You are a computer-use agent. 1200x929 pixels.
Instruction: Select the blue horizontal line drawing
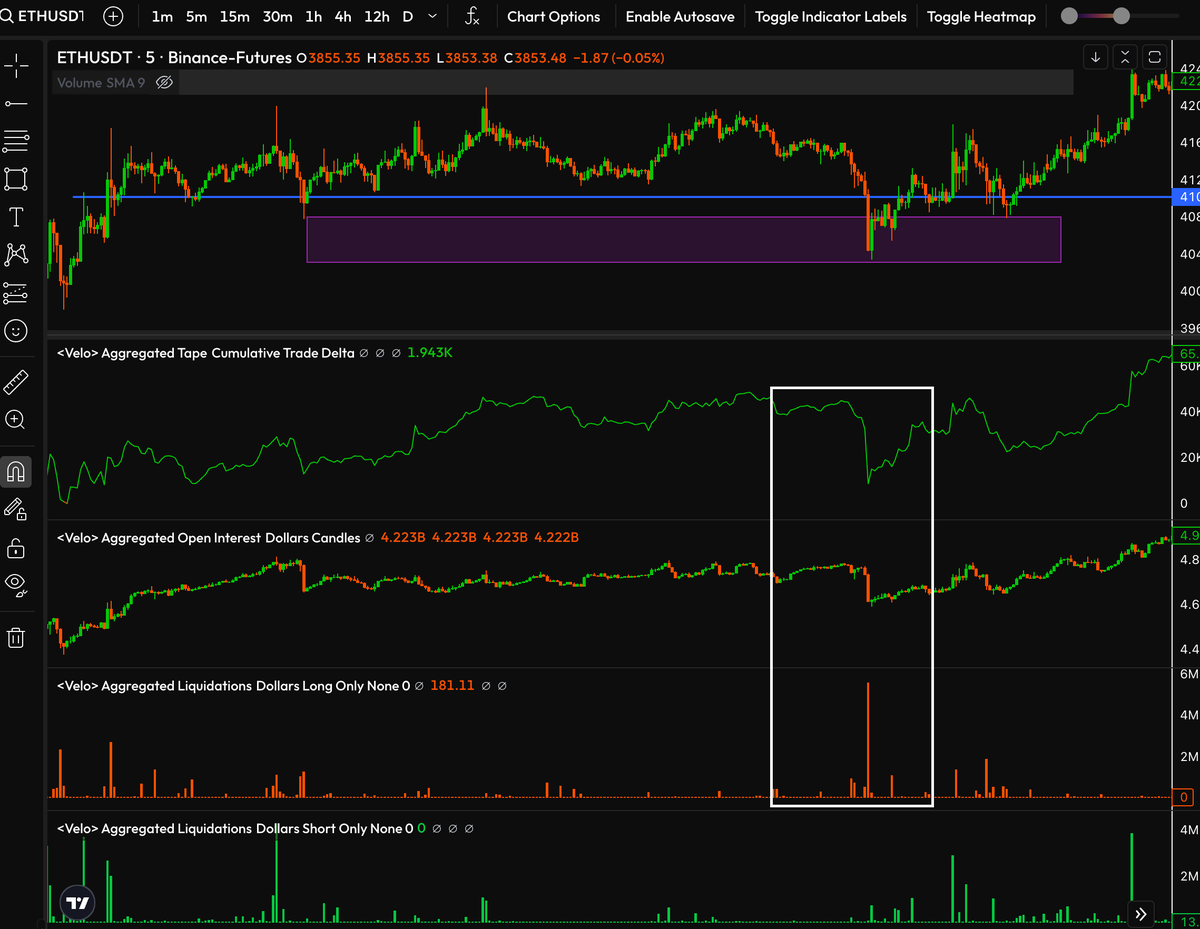(620, 197)
